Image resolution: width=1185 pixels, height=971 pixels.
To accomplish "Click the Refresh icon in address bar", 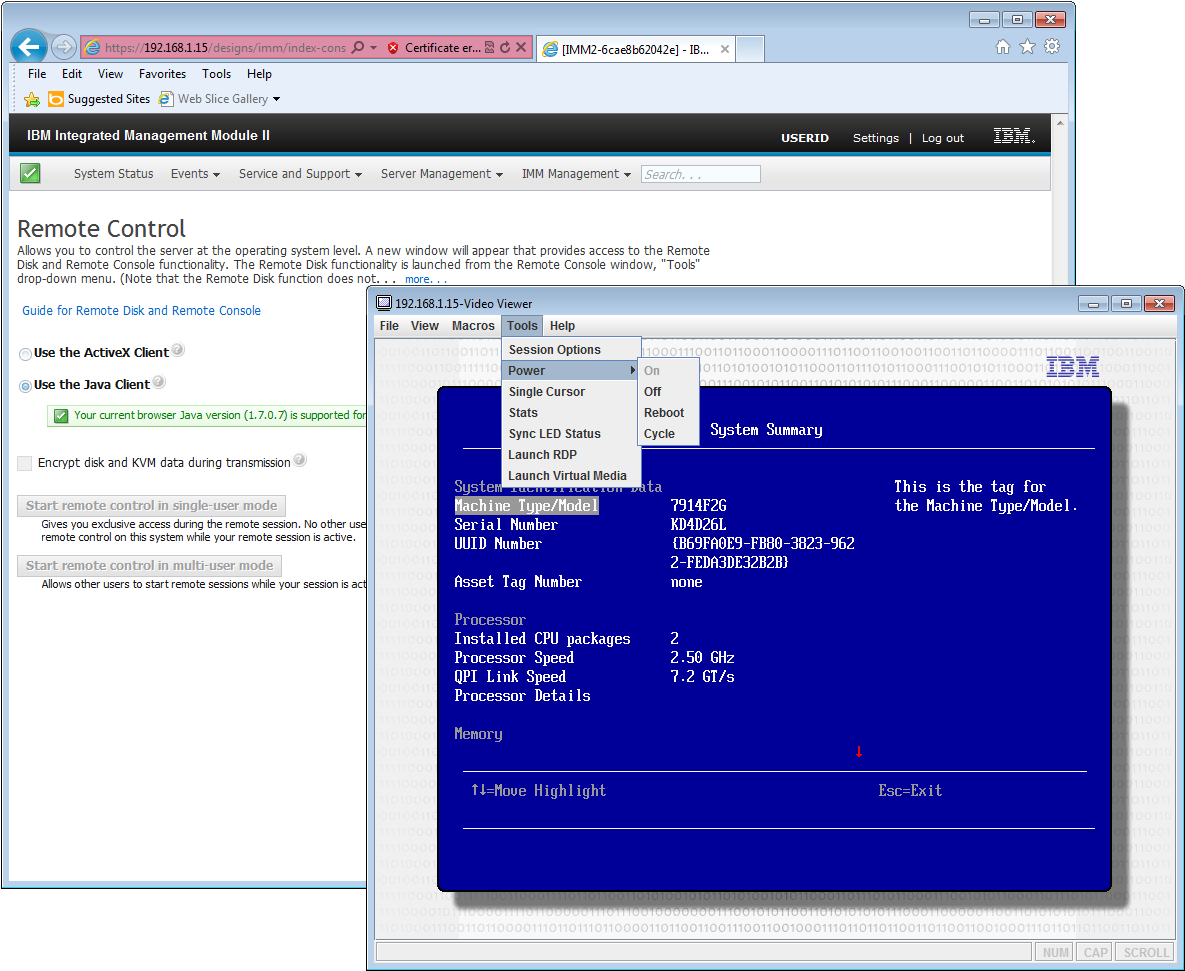I will (x=505, y=48).
